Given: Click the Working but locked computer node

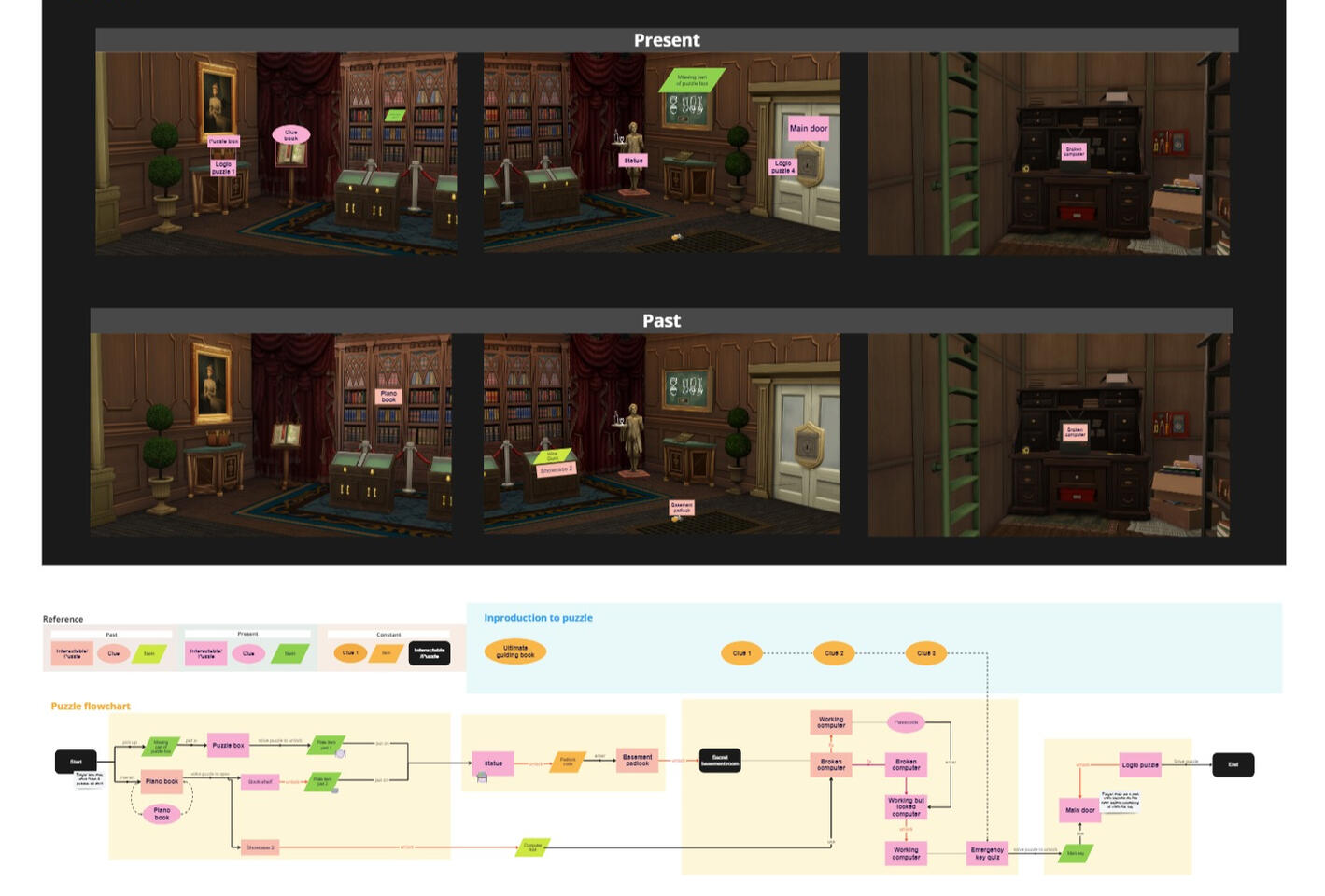Looking at the screenshot, I should [x=906, y=806].
